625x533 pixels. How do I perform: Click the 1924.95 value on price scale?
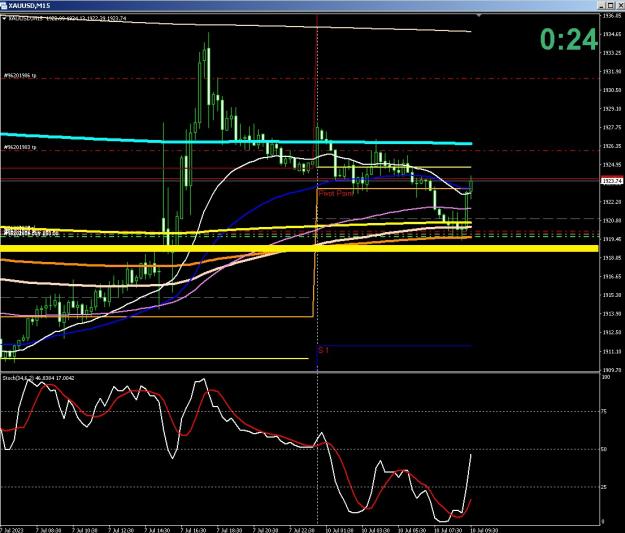coord(612,164)
